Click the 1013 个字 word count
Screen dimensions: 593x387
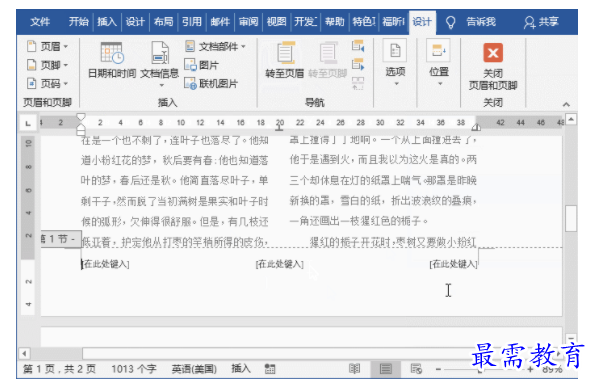point(134,369)
